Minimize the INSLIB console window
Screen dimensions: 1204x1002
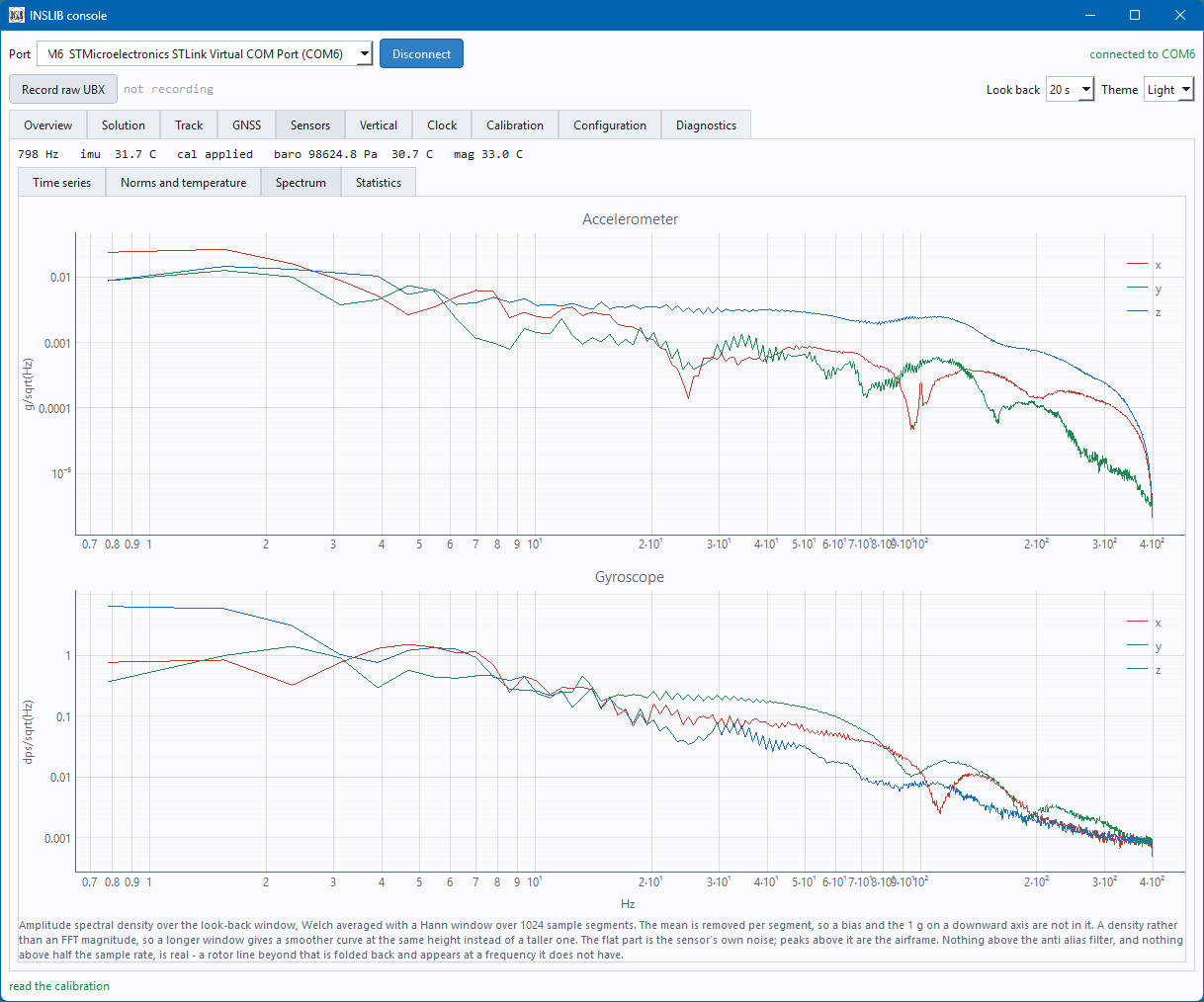(x=1090, y=15)
